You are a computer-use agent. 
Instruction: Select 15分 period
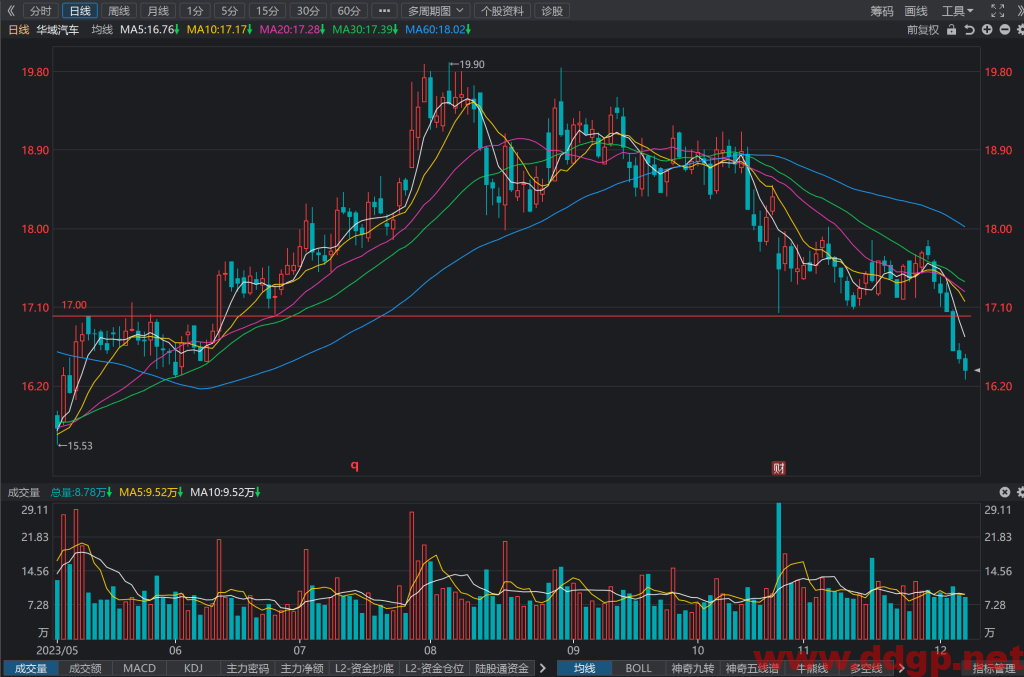pyautogui.click(x=267, y=11)
